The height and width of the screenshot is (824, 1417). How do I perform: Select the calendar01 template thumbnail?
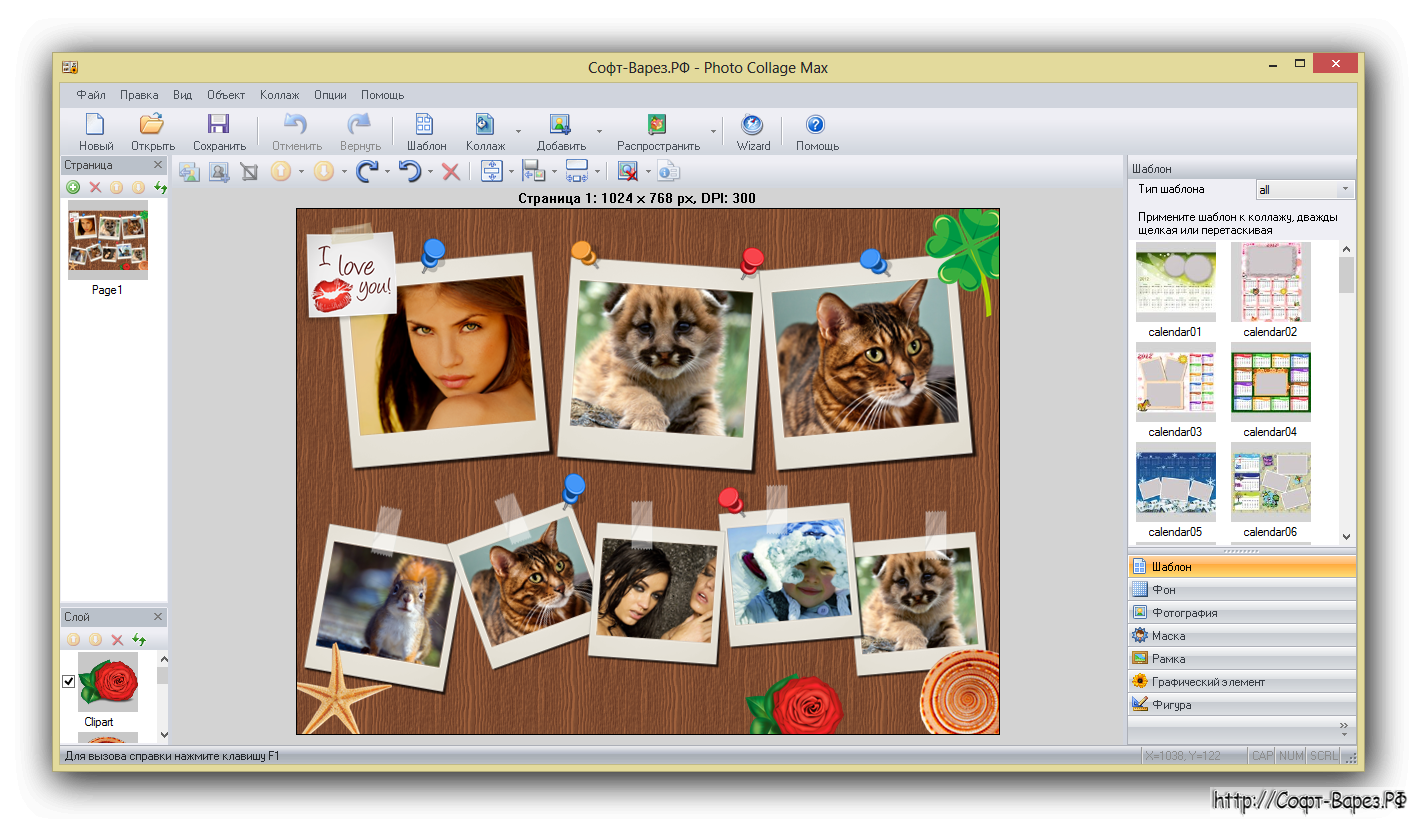(x=1175, y=282)
